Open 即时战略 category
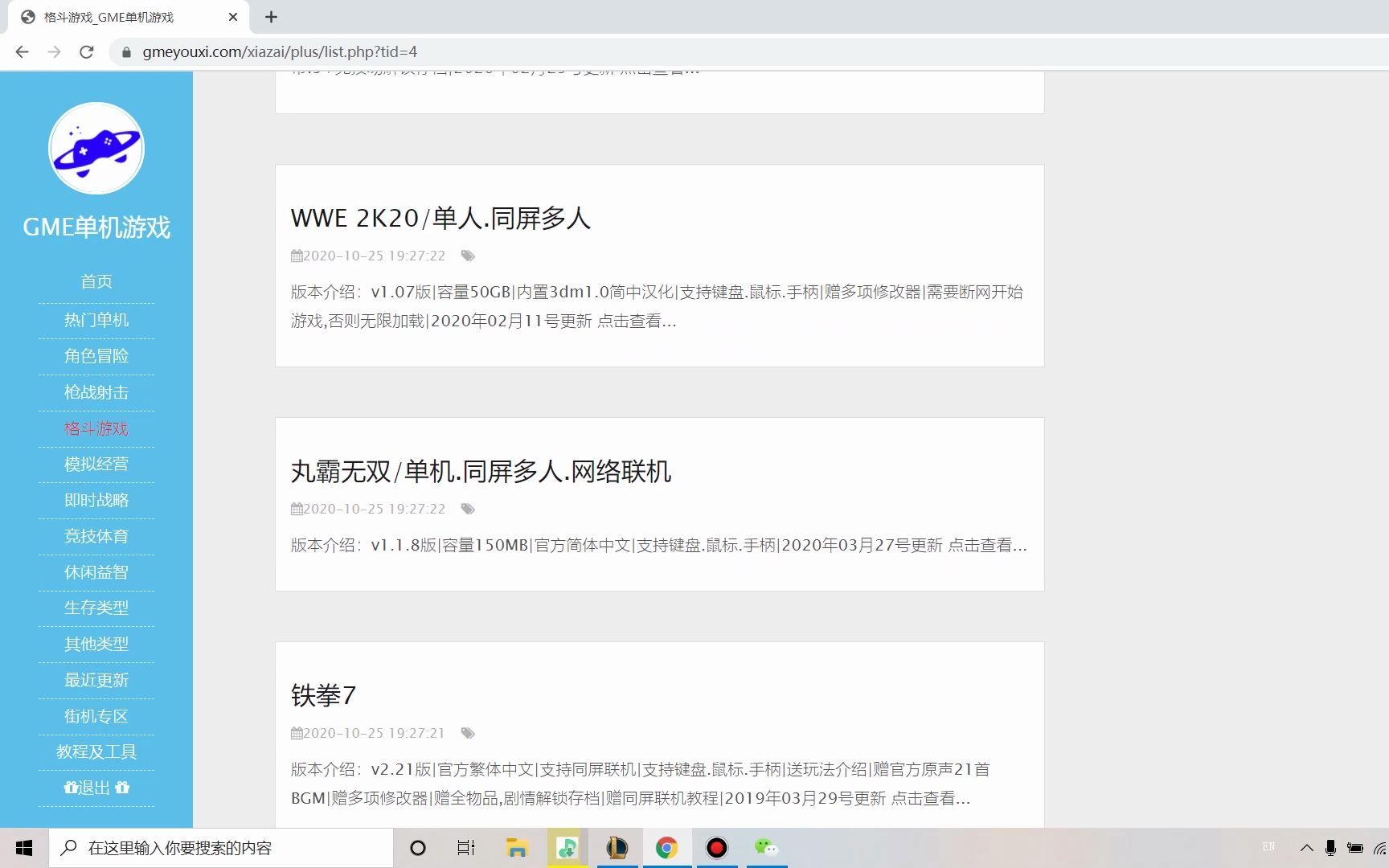The width and height of the screenshot is (1389, 868). point(96,500)
